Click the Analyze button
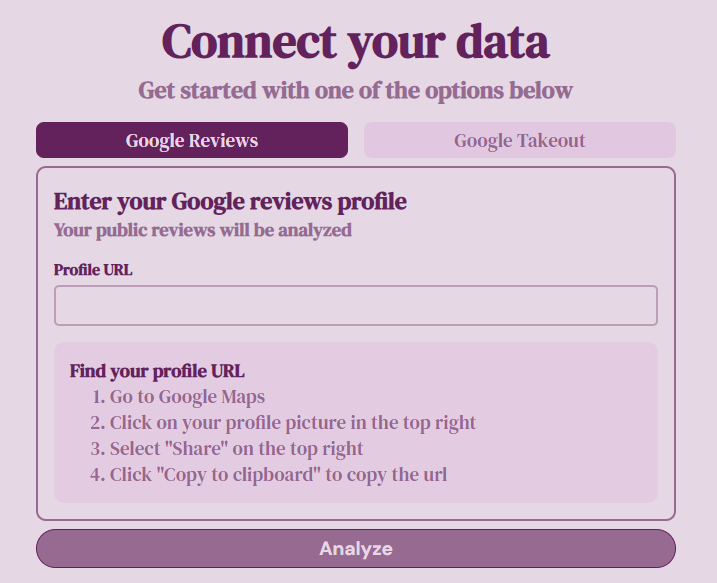The image size is (717, 583). tap(356, 548)
